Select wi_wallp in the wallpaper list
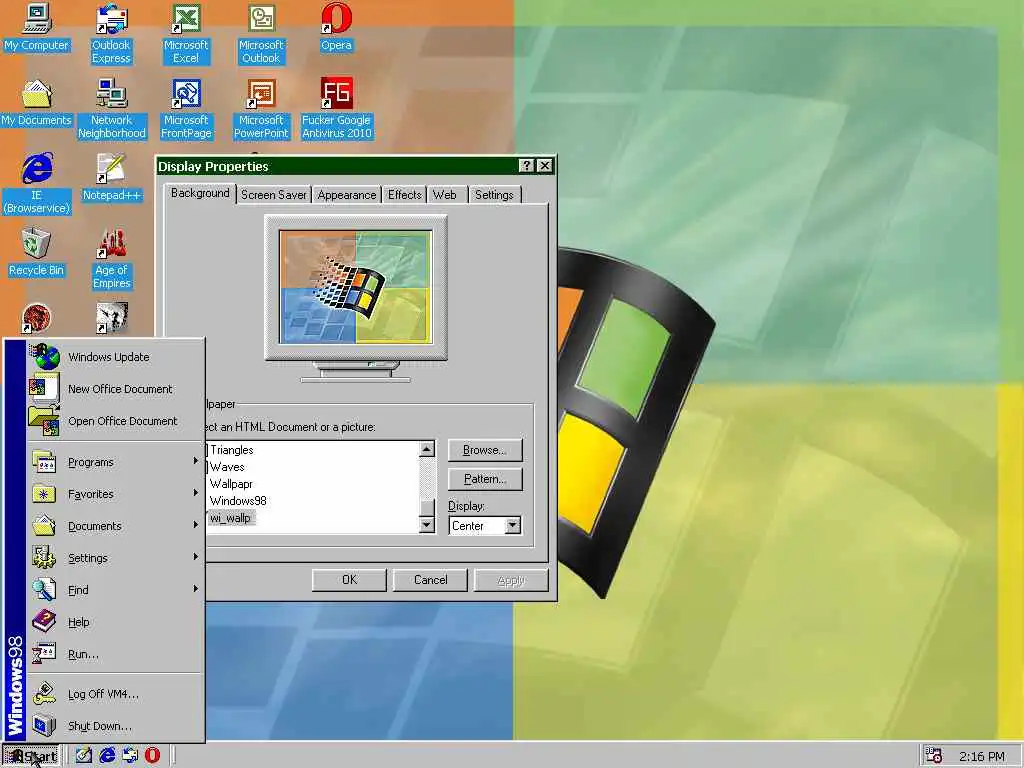Viewport: 1024px width, 768px height. coord(231,518)
